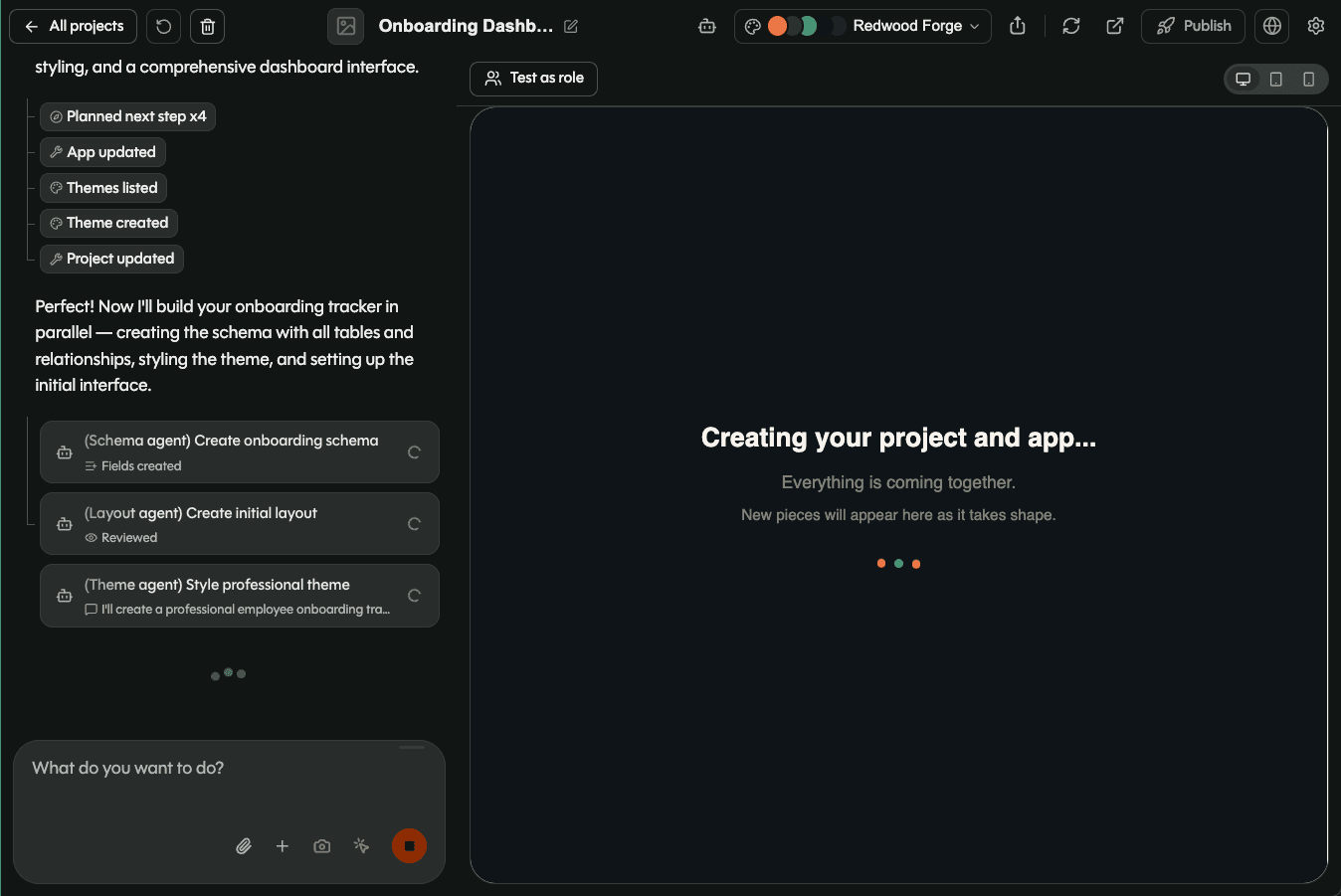Click the Publish button
This screenshot has height=896, width=1341.
(1193, 26)
